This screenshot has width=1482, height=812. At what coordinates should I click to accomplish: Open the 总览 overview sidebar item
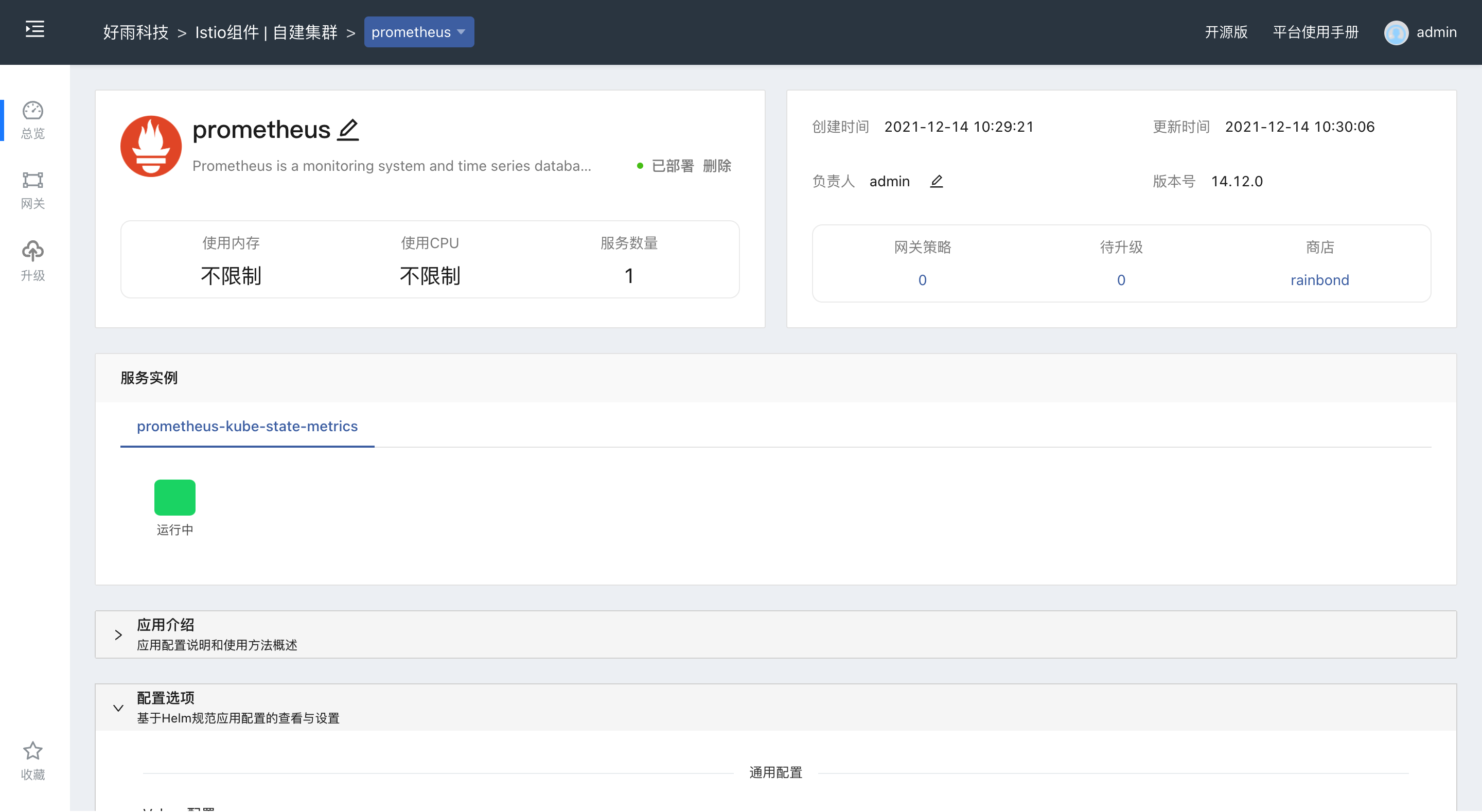coord(33,120)
